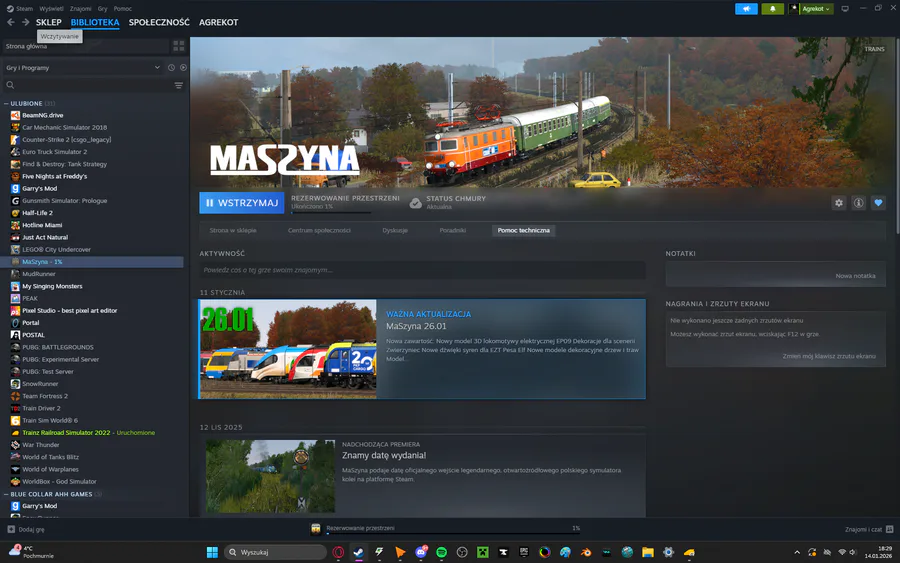Open Znajomi i czat friends panel
This screenshot has width=900, height=563.
869,529
